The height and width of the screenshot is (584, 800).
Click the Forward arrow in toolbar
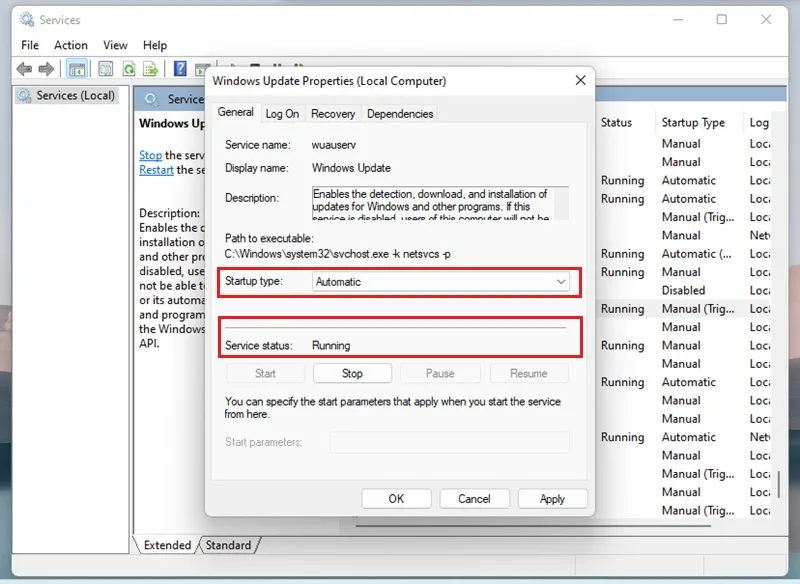(46, 69)
